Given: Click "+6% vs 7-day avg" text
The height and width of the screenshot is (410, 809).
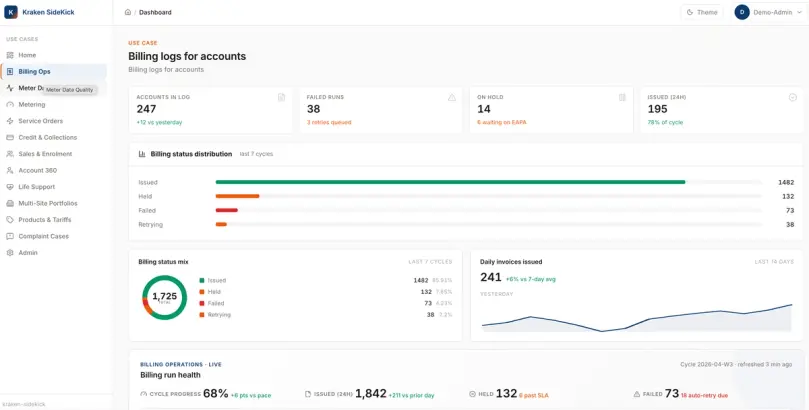Looking at the screenshot, I should 530,279.
